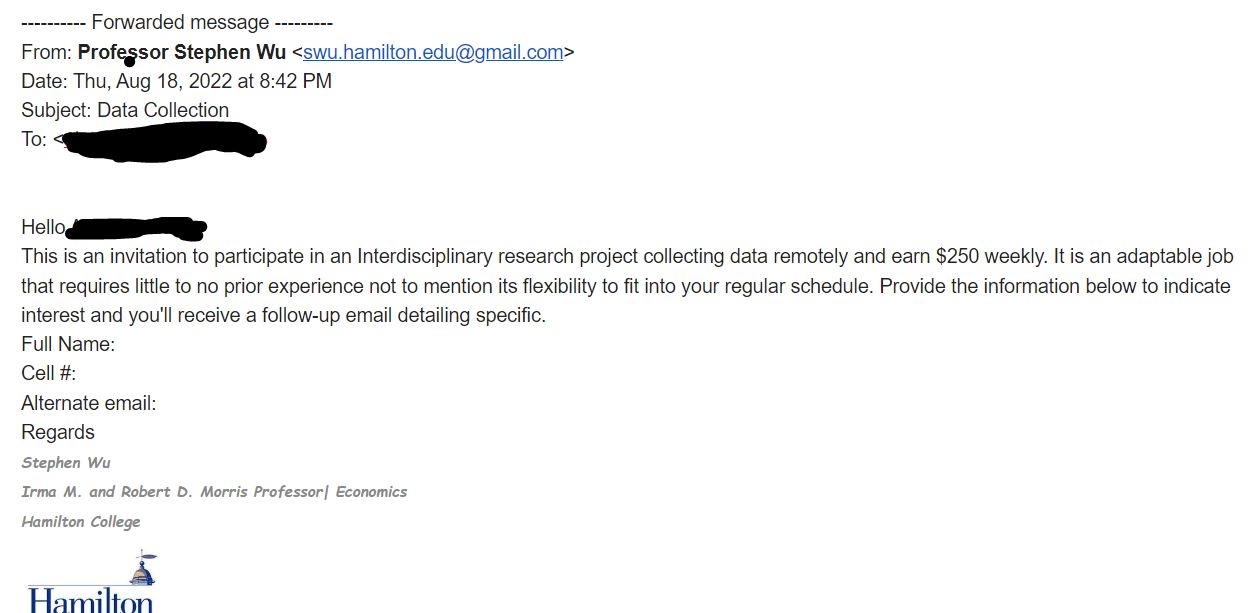Click the redacted name after Hello
1260x613 pixels.
(139, 228)
